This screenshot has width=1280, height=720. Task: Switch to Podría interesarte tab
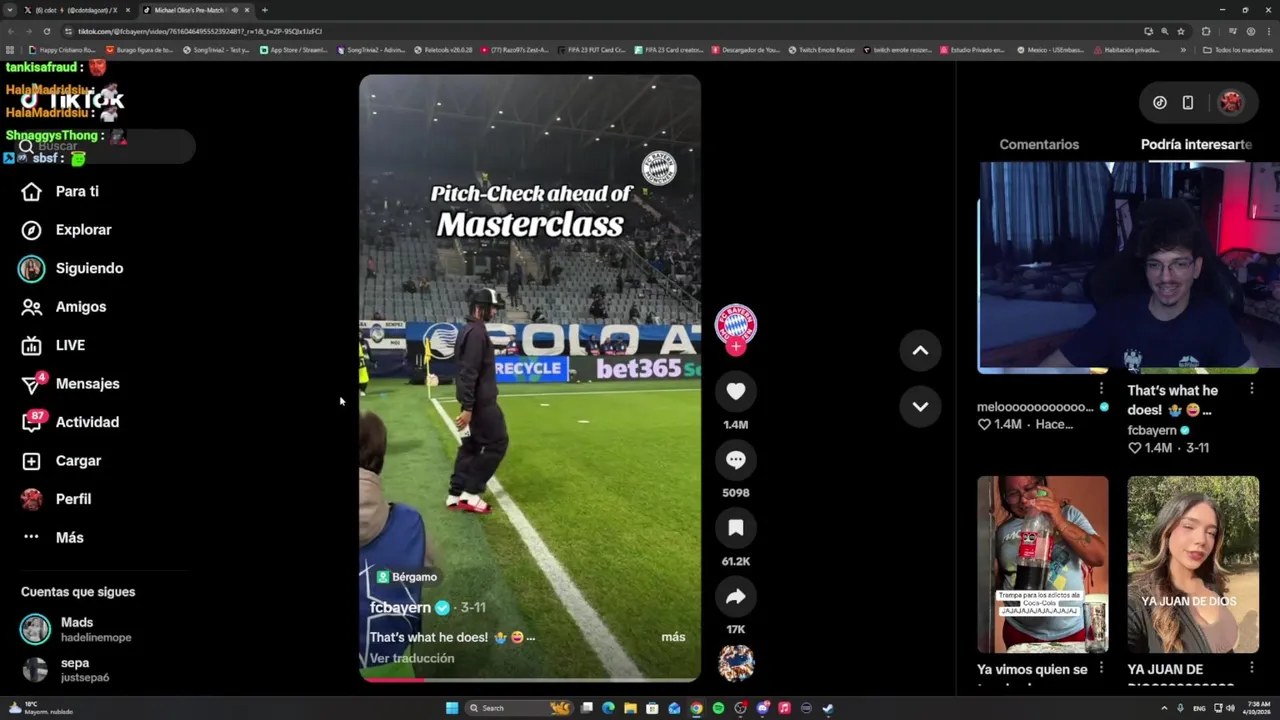[1196, 144]
